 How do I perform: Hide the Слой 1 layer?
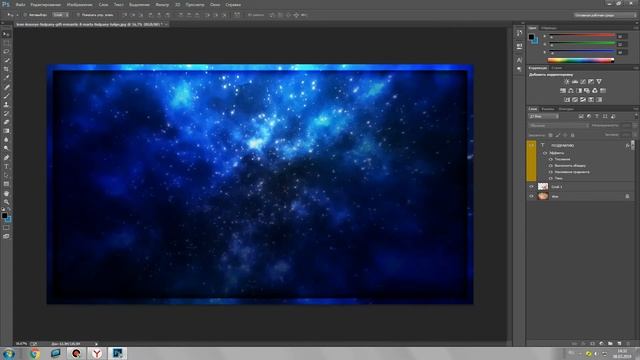coord(531,187)
